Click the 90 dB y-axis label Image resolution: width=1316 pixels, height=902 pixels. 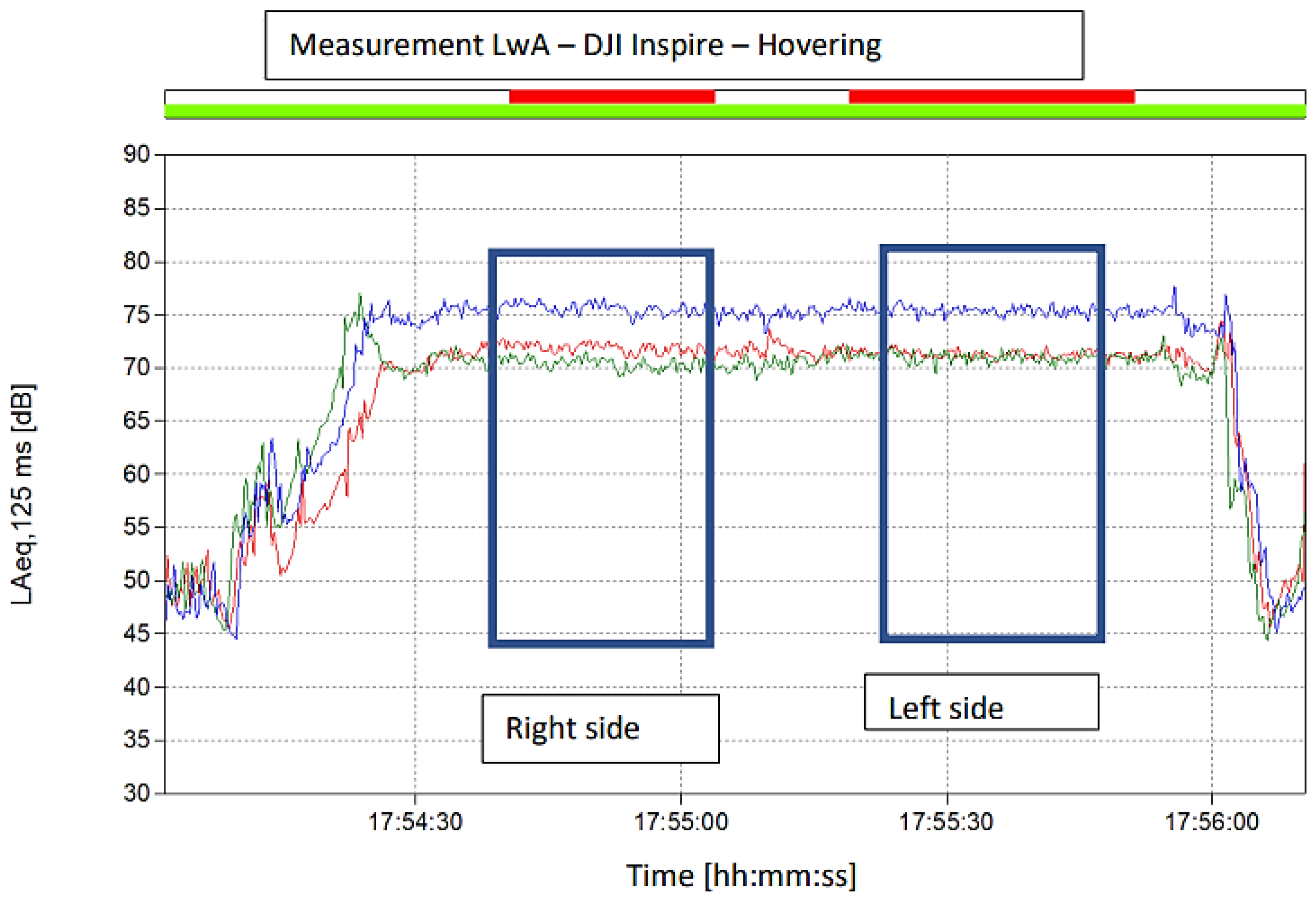[x=137, y=154]
